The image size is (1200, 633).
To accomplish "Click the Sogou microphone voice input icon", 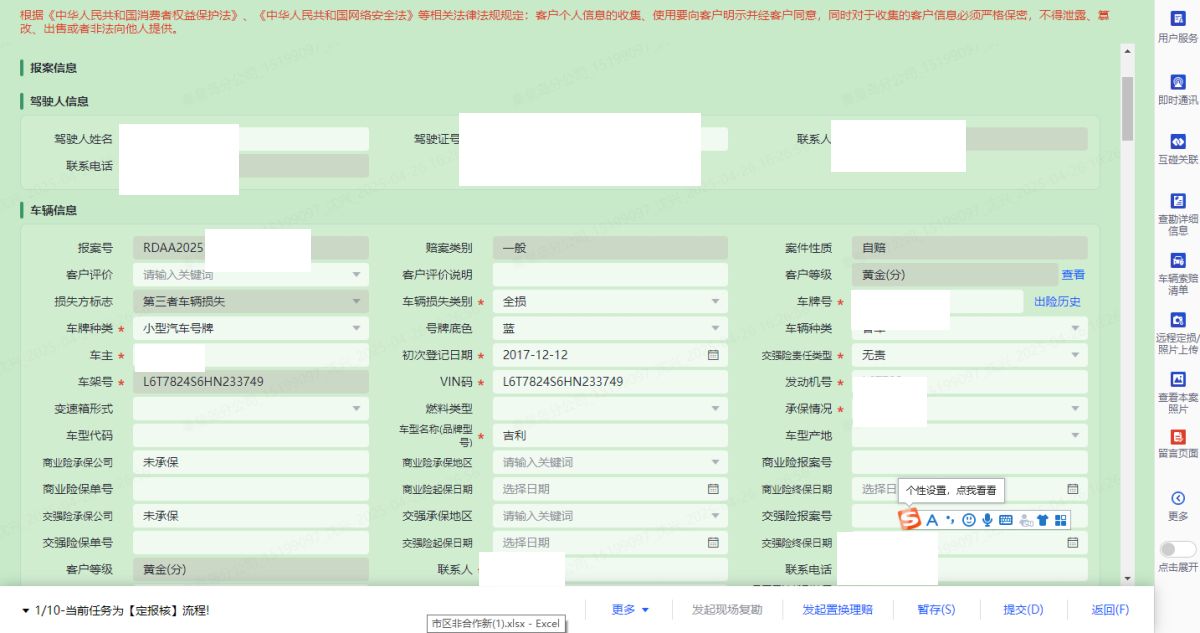I will click(x=987, y=520).
